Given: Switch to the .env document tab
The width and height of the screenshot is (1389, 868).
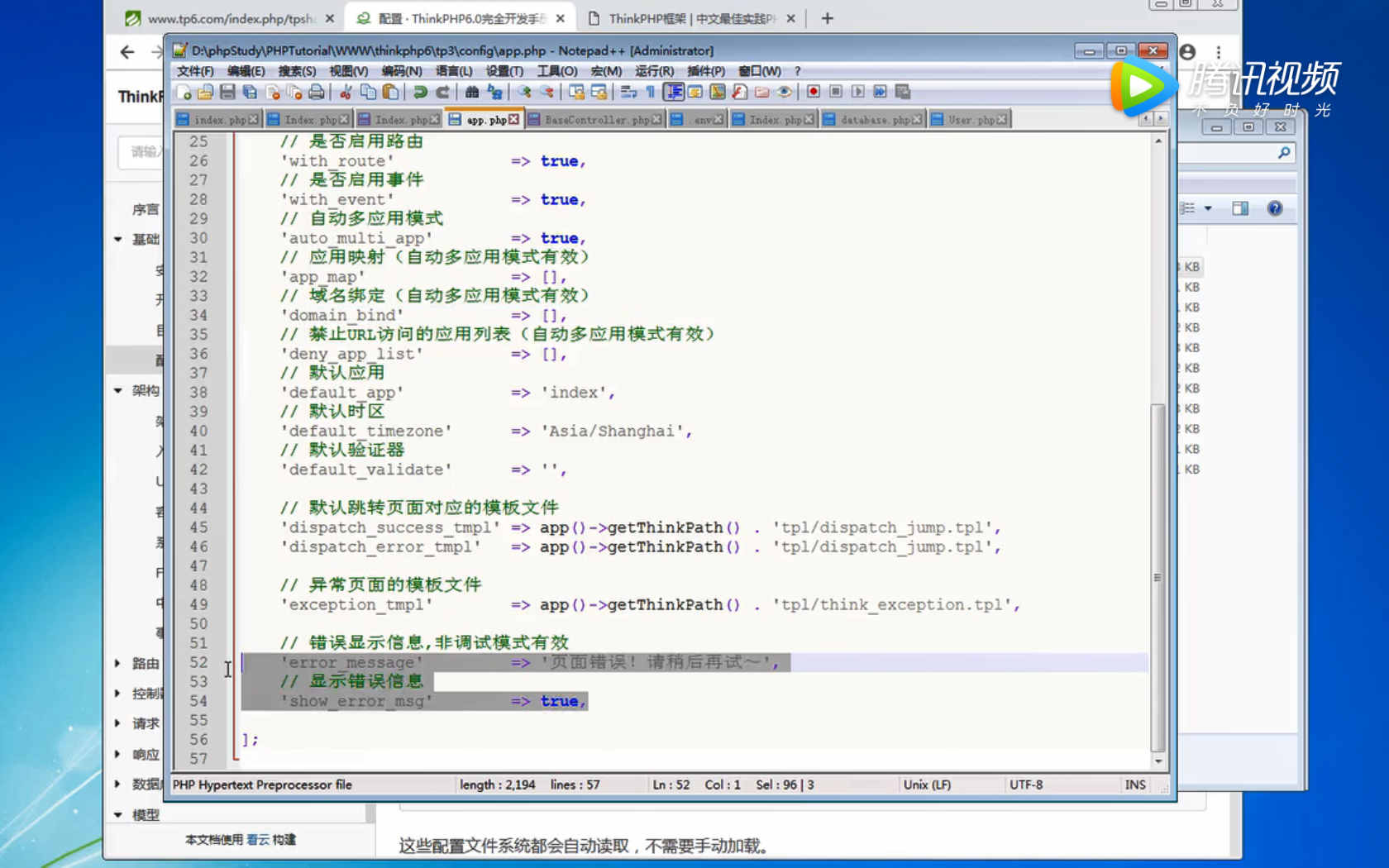Looking at the screenshot, I should (697, 120).
